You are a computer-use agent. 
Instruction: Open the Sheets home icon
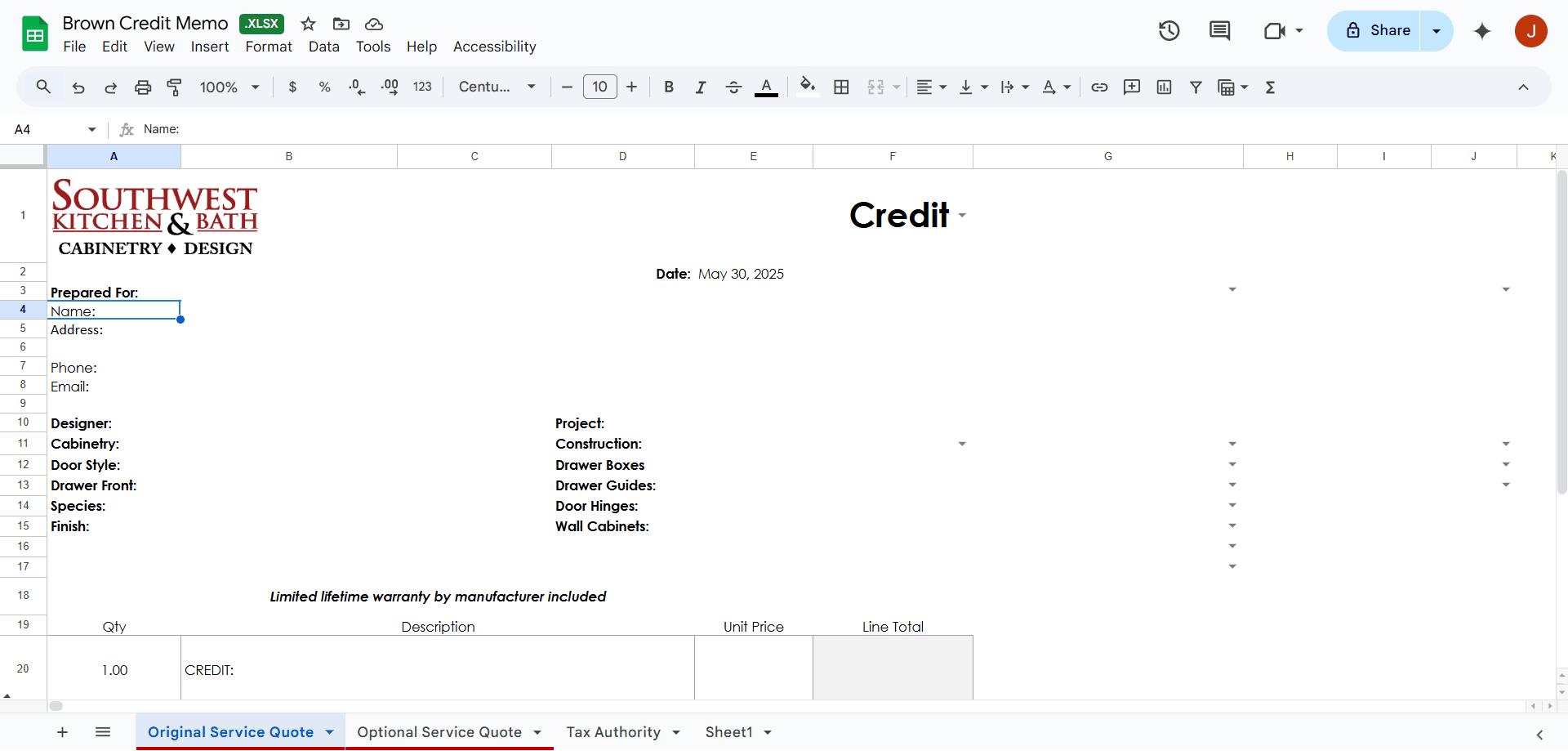click(x=35, y=34)
